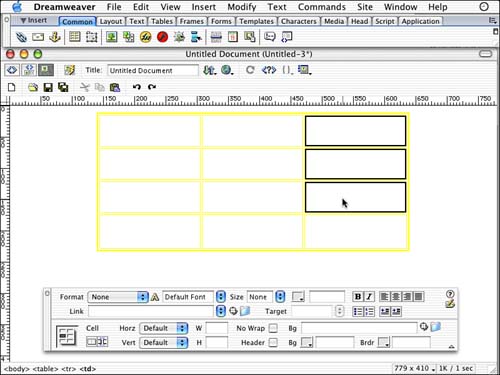
Task: Click the Tag Chooser icon
Action: (x=287, y=37)
